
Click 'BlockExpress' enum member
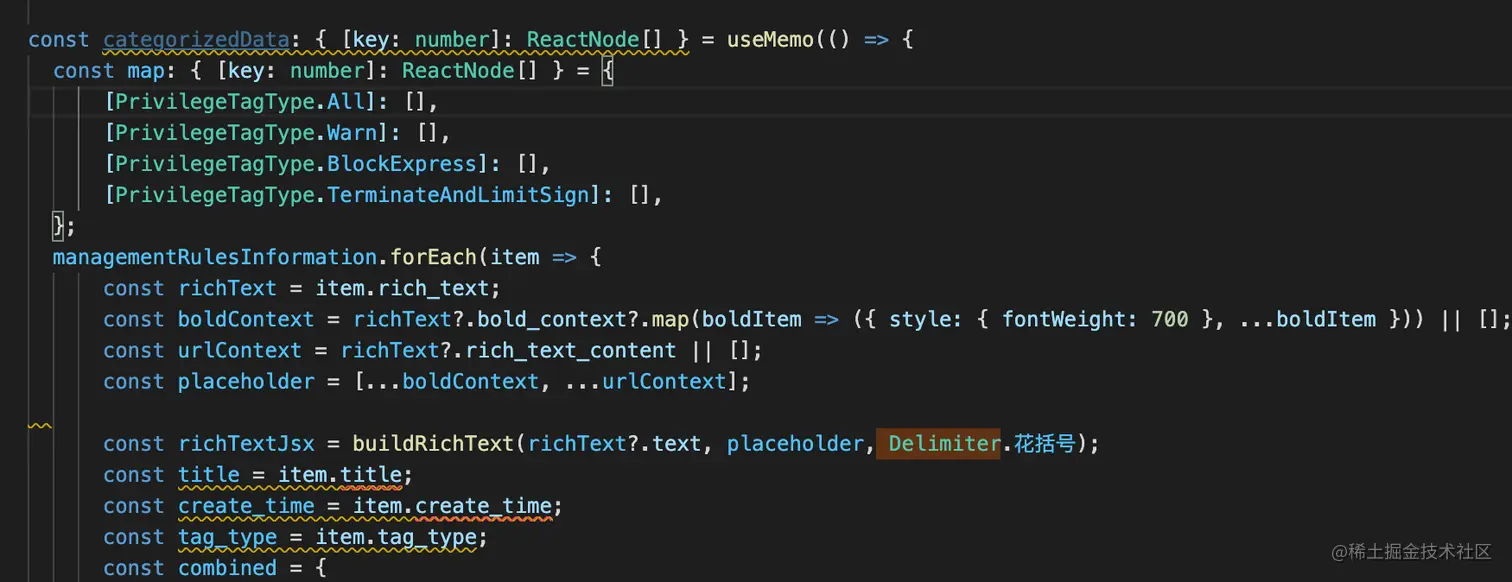pyautogui.click(x=403, y=164)
